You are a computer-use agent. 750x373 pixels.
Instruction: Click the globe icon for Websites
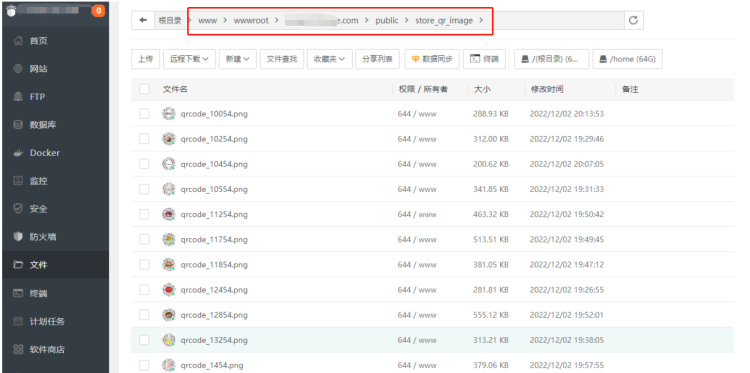18,69
